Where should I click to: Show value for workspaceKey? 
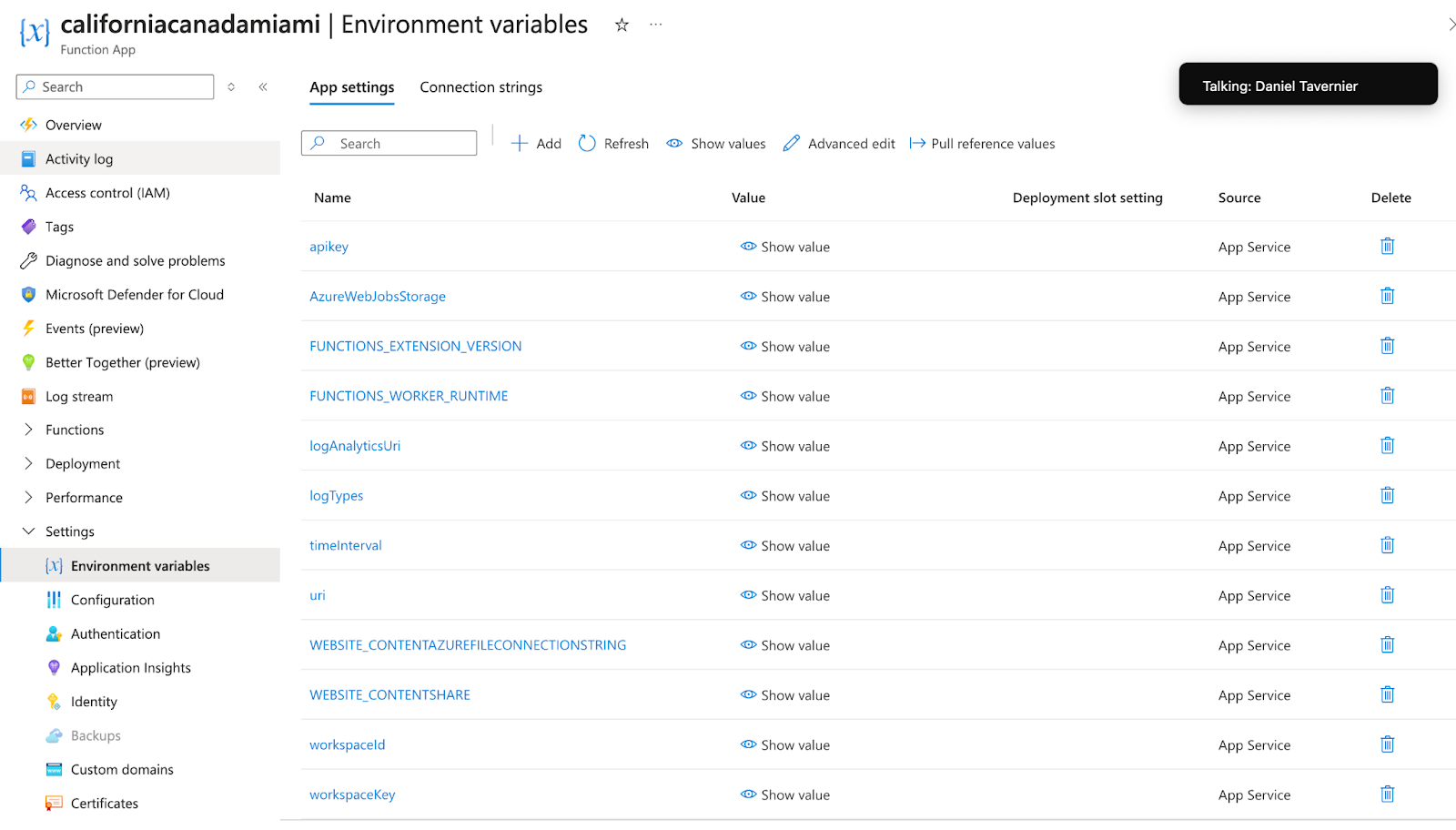784,795
